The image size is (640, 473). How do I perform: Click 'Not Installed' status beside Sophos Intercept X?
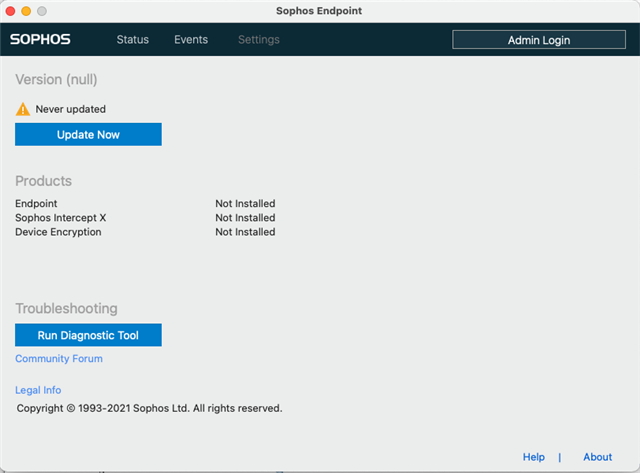245,218
